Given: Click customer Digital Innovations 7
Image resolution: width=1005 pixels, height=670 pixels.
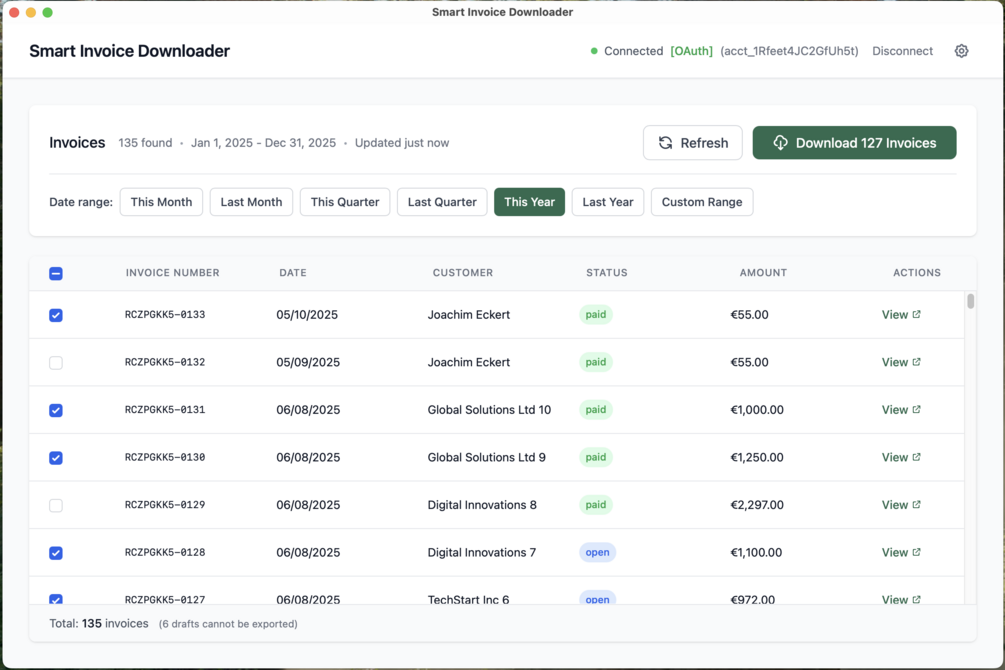Looking at the screenshot, I should 481,552.
